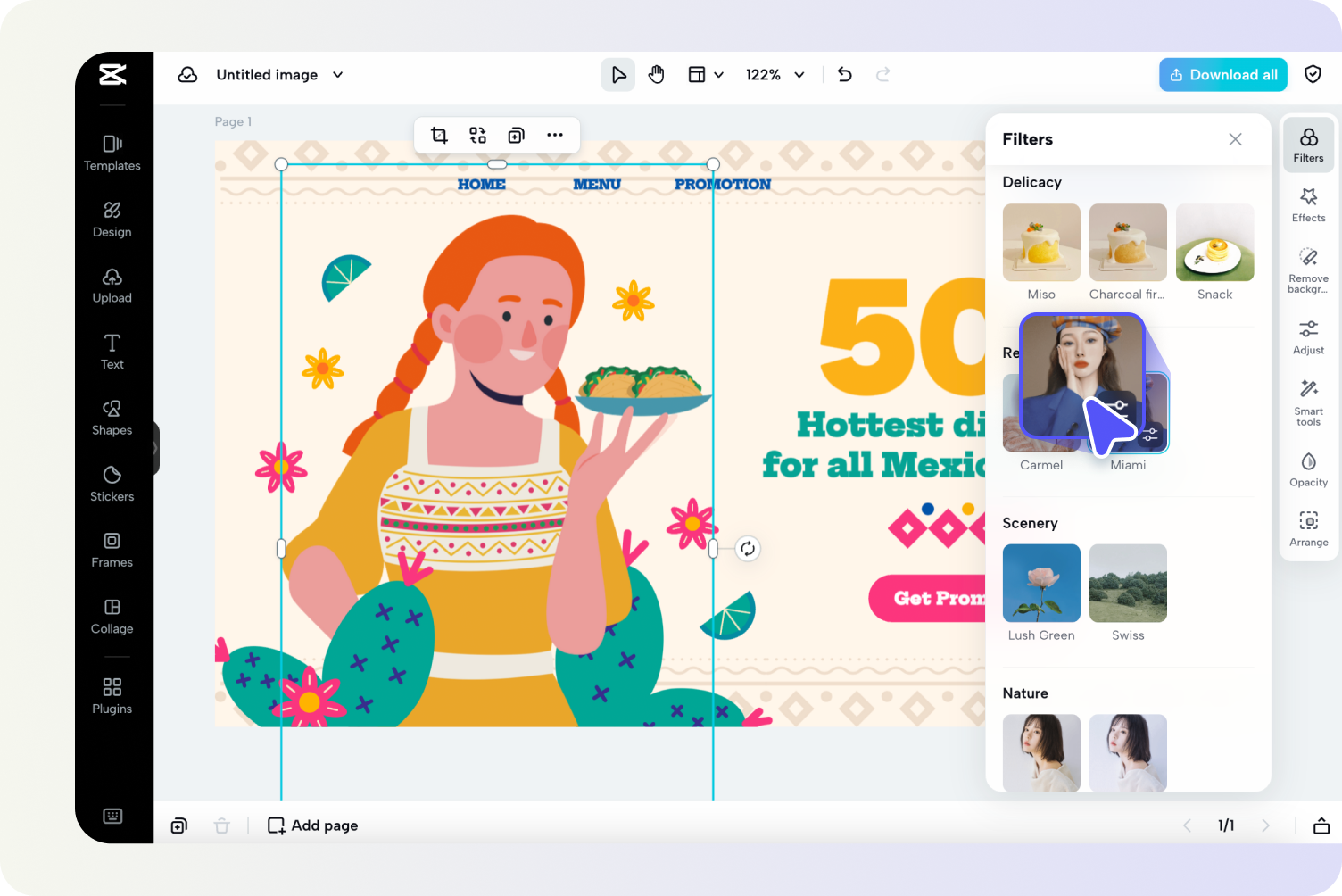Click the Download all button
The height and width of the screenshot is (896, 1342).
coord(1223,75)
